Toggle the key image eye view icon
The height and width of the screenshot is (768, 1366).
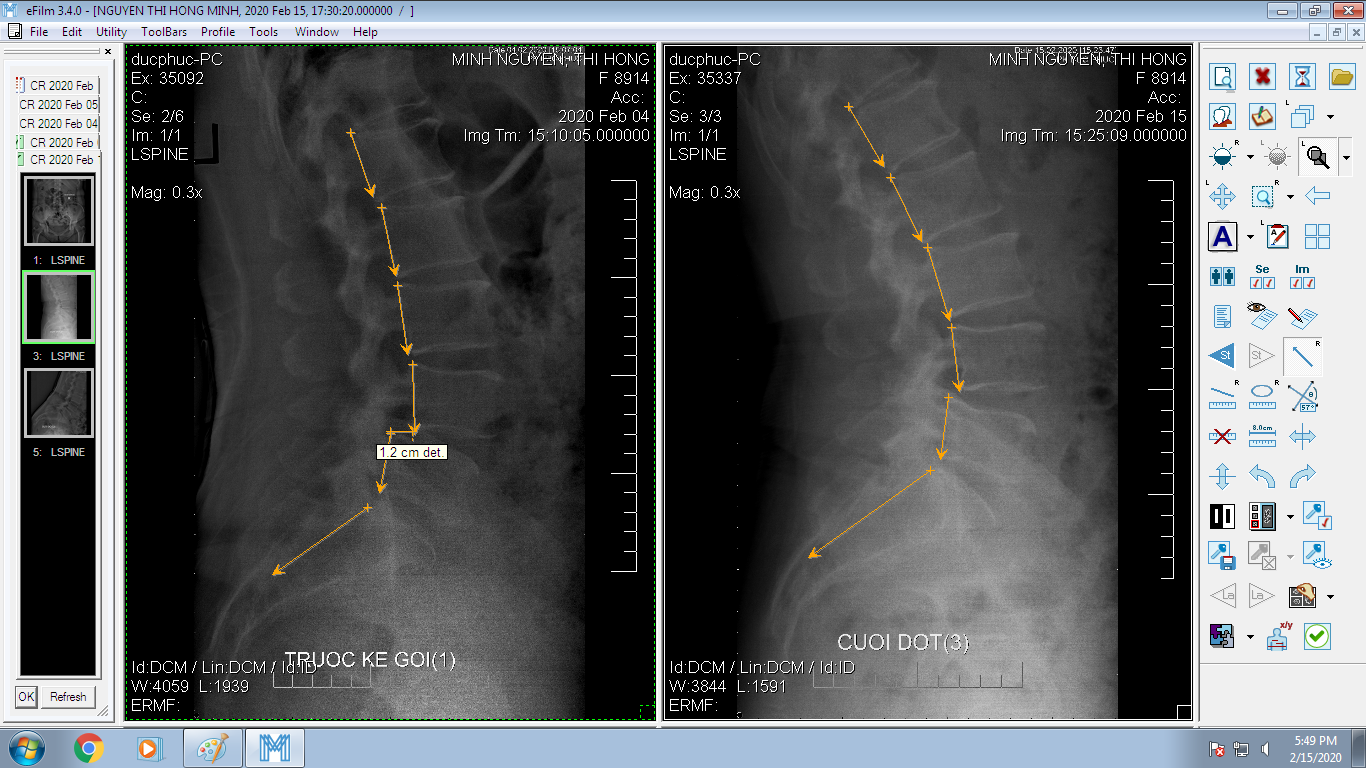[1317, 557]
